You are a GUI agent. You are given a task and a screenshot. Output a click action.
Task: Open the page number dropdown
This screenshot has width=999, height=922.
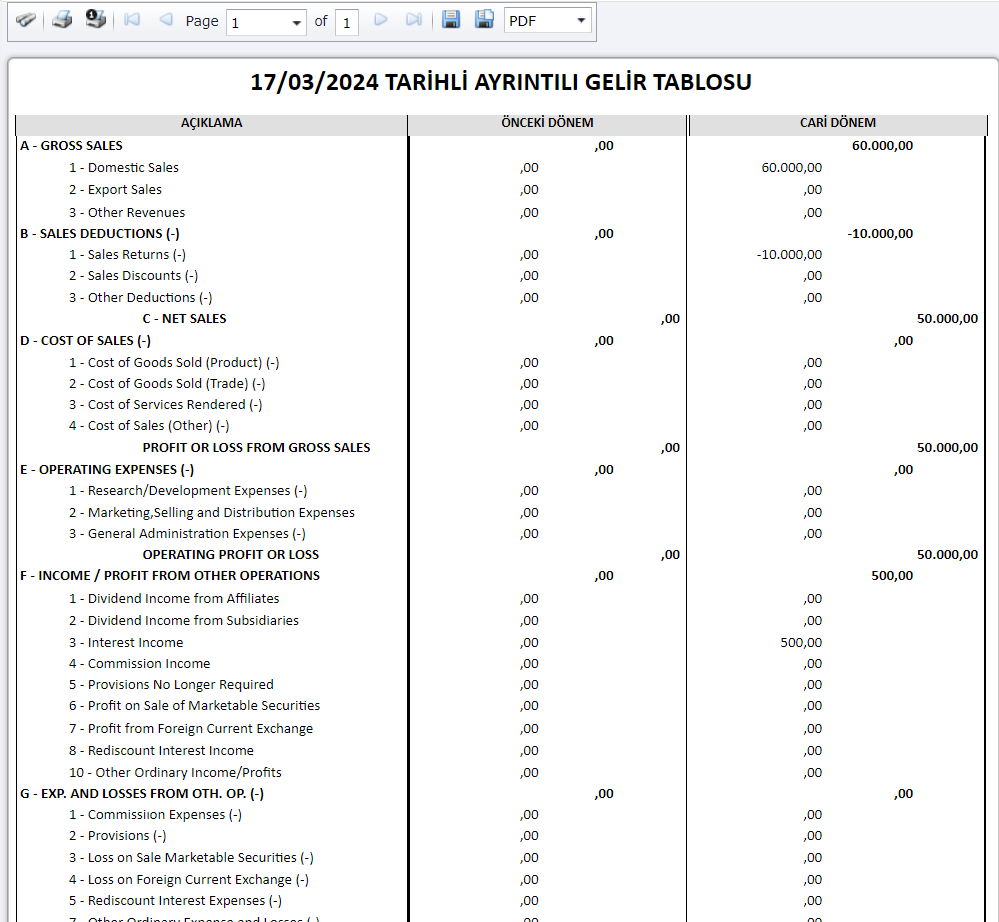pyautogui.click(x=297, y=22)
